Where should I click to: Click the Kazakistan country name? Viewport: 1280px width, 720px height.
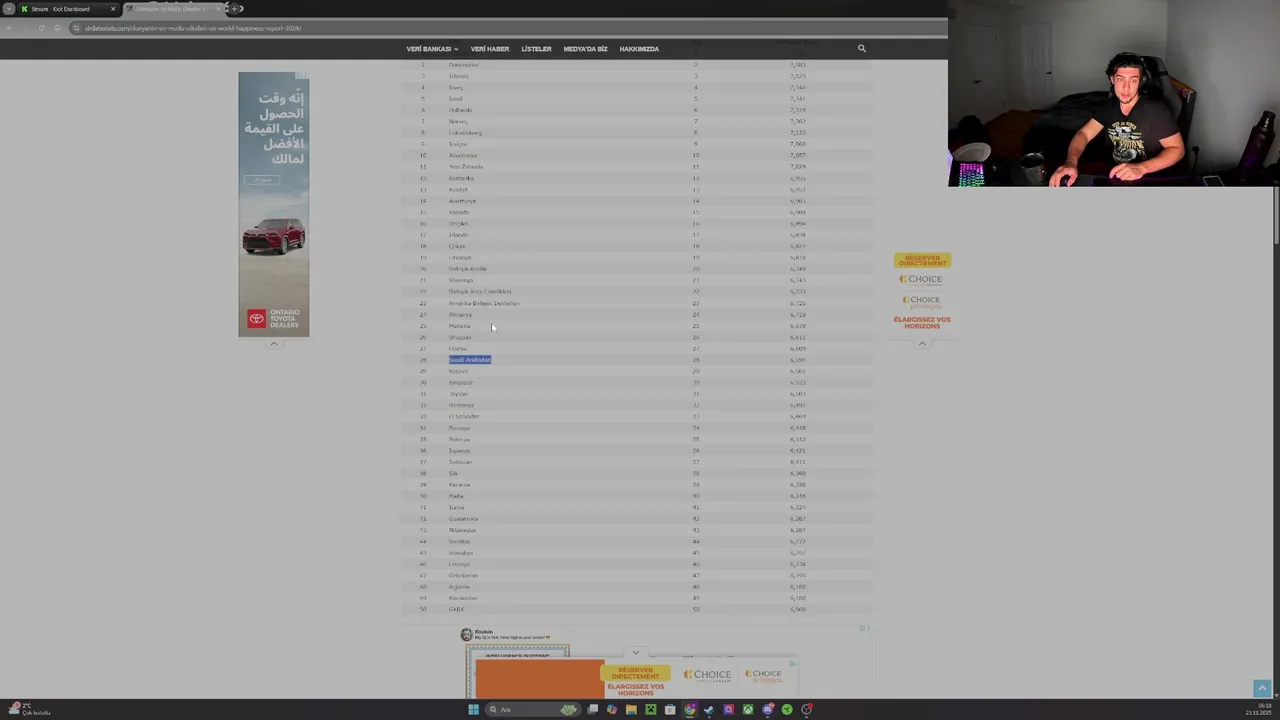coord(463,598)
